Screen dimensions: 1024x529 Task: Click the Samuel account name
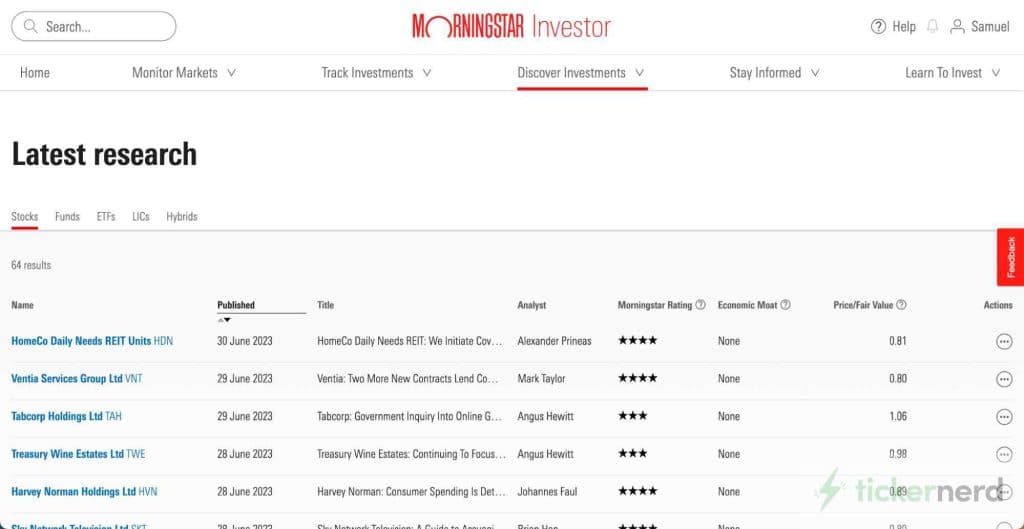(990, 27)
